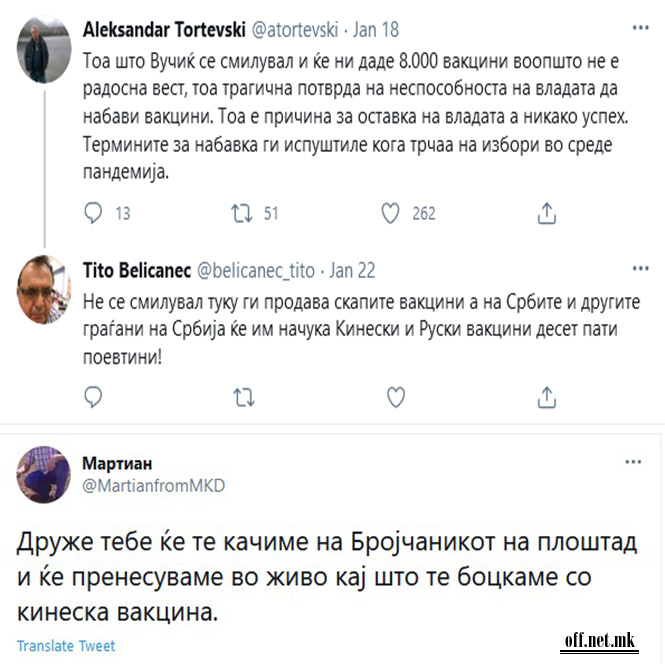Share Aleksandar Tortevski's tweet

click(x=547, y=213)
